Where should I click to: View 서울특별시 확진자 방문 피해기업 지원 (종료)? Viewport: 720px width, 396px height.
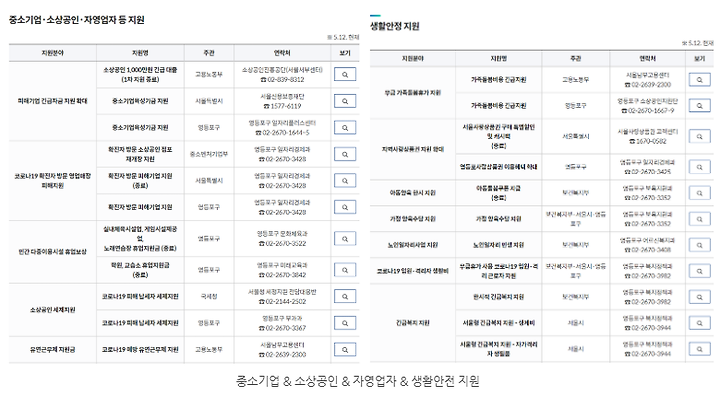345,181
